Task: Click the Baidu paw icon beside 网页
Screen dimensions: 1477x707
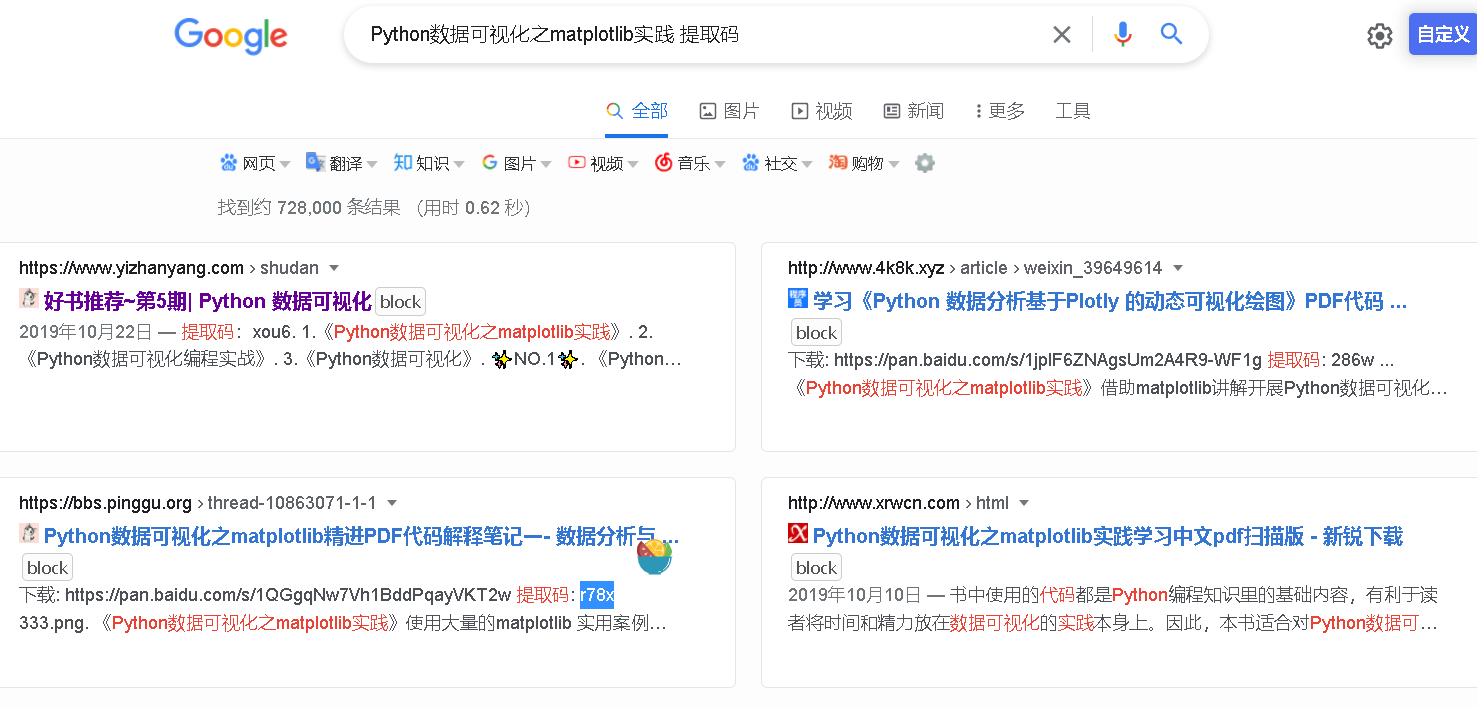Action: 229,162
